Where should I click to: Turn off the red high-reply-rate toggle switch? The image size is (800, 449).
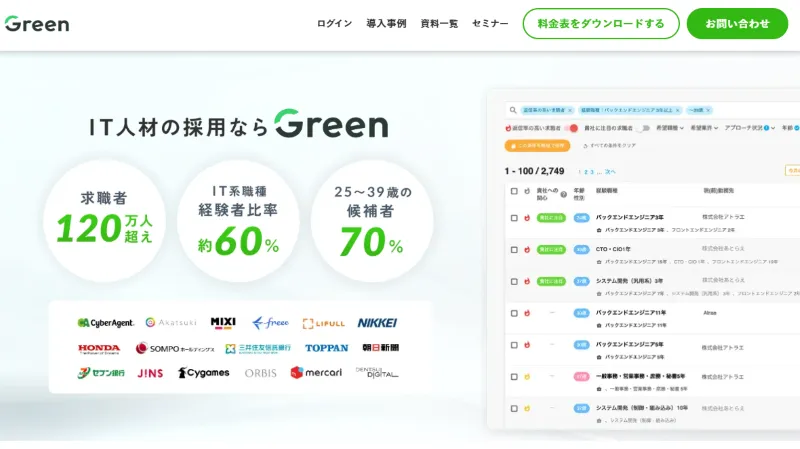[x=571, y=128]
